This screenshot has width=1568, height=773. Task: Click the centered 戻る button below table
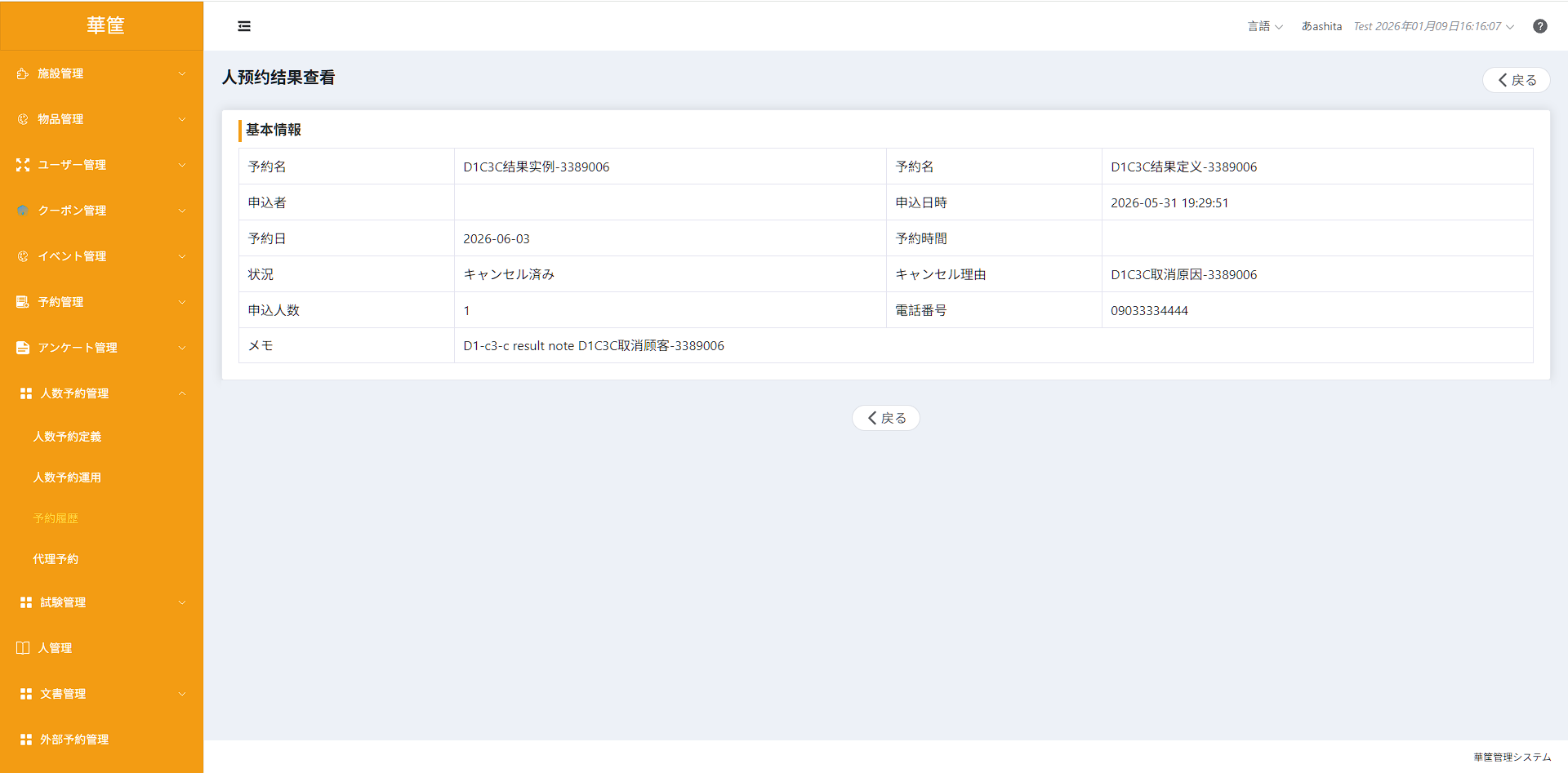click(886, 418)
